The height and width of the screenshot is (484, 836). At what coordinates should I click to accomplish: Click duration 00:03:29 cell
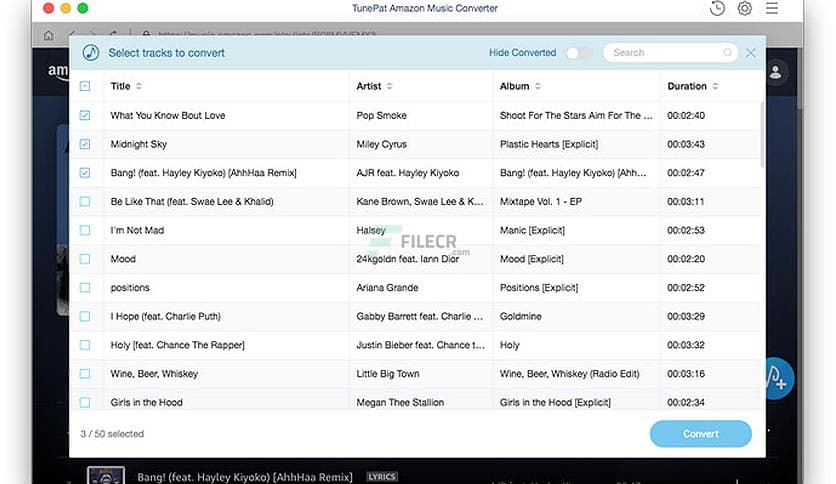tap(686, 316)
